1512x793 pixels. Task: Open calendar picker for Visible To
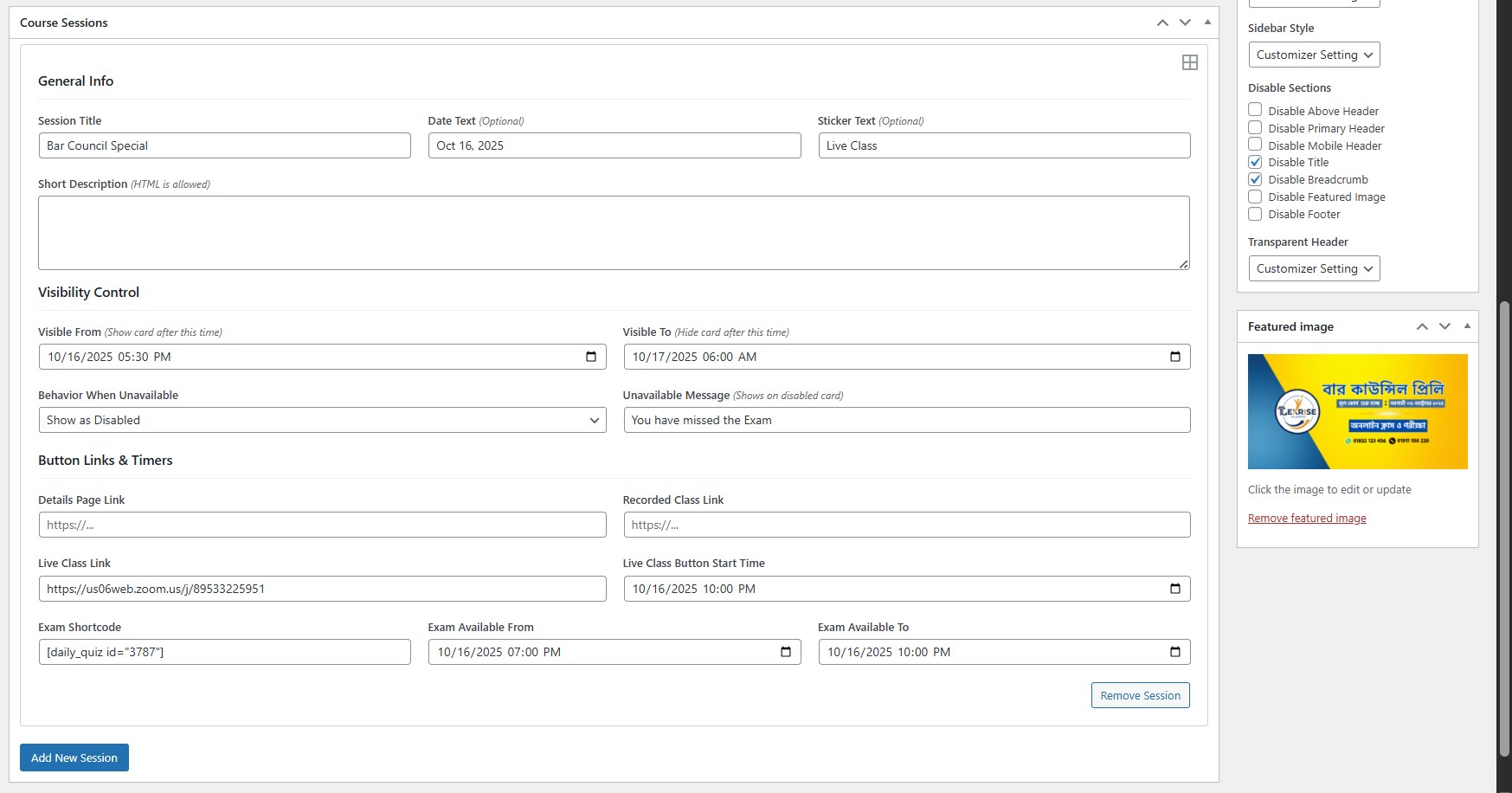pyautogui.click(x=1174, y=357)
